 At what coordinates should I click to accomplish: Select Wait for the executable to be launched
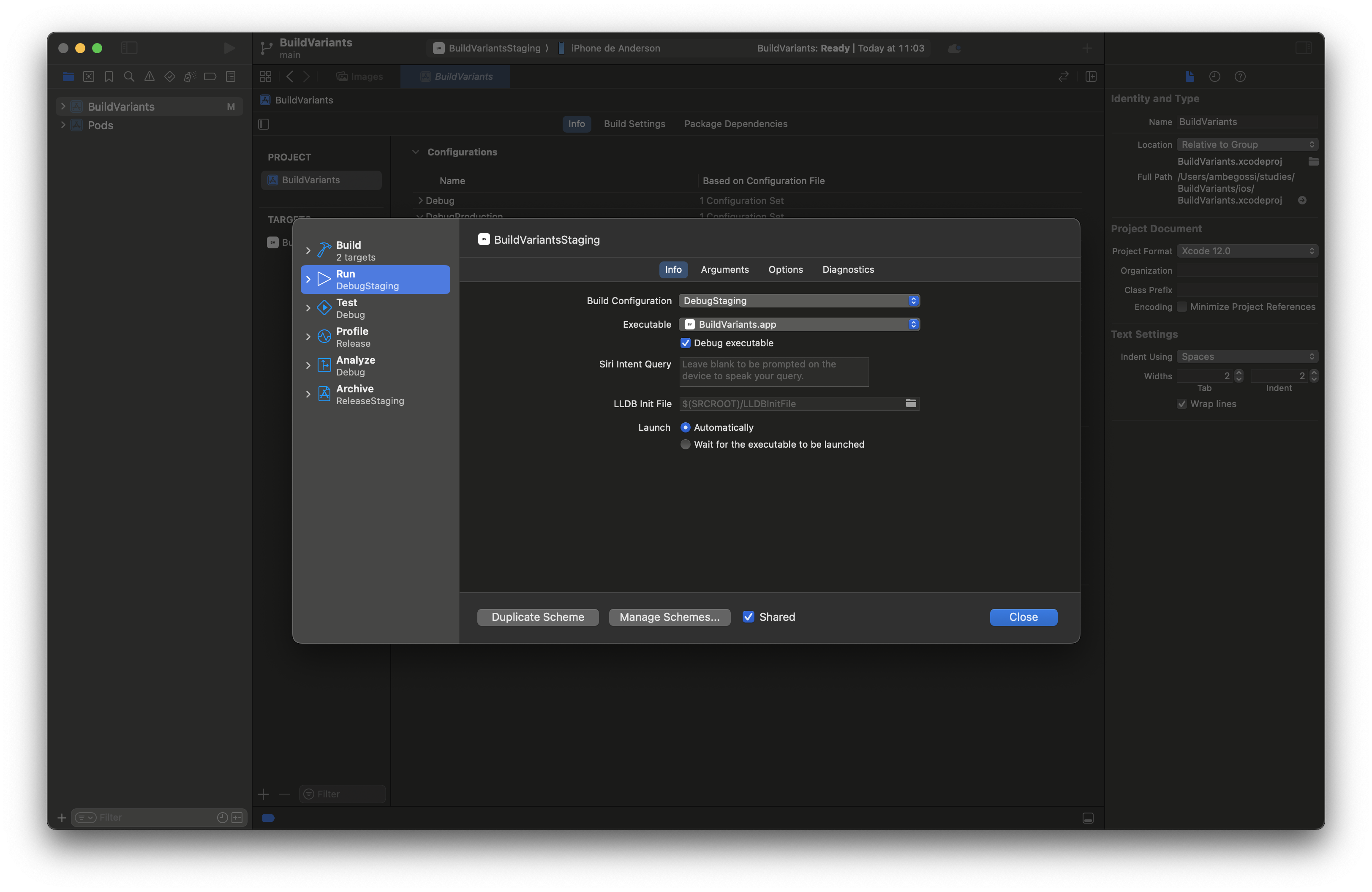[x=686, y=444]
